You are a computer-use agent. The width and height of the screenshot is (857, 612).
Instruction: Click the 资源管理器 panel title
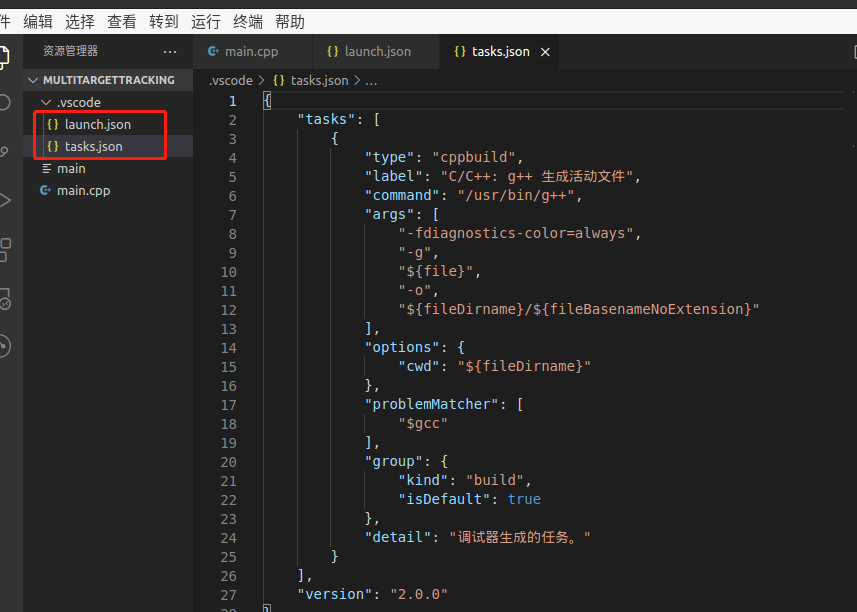coord(71,51)
